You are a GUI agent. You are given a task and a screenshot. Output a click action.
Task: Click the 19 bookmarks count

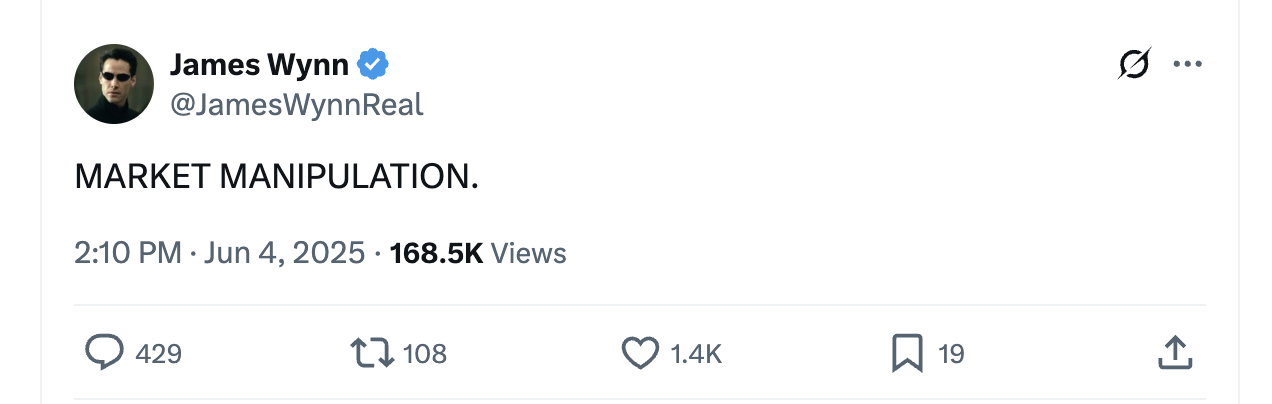pyautogui.click(x=951, y=354)
